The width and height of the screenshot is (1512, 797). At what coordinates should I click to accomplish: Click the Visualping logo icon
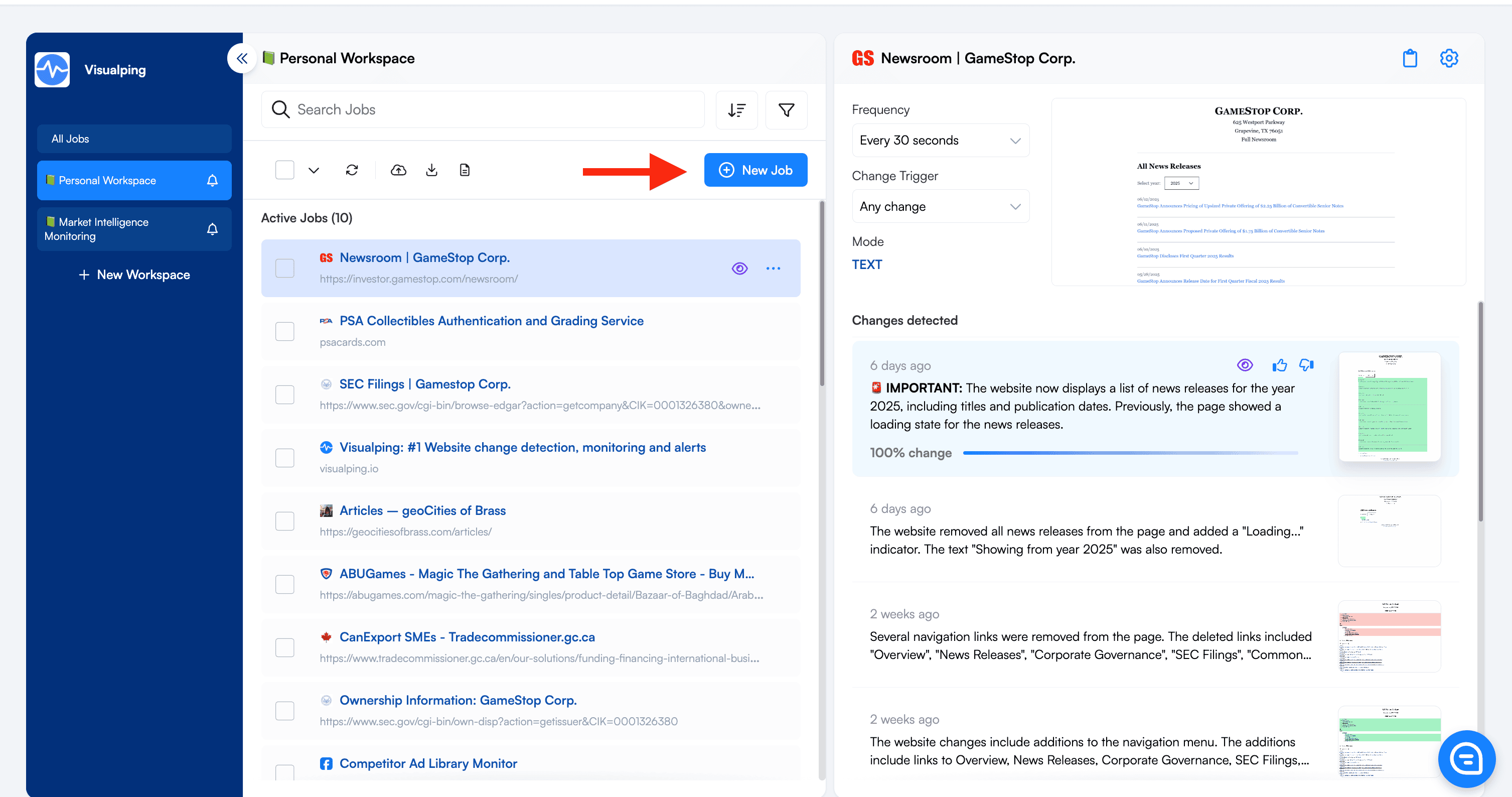(52, 70)
